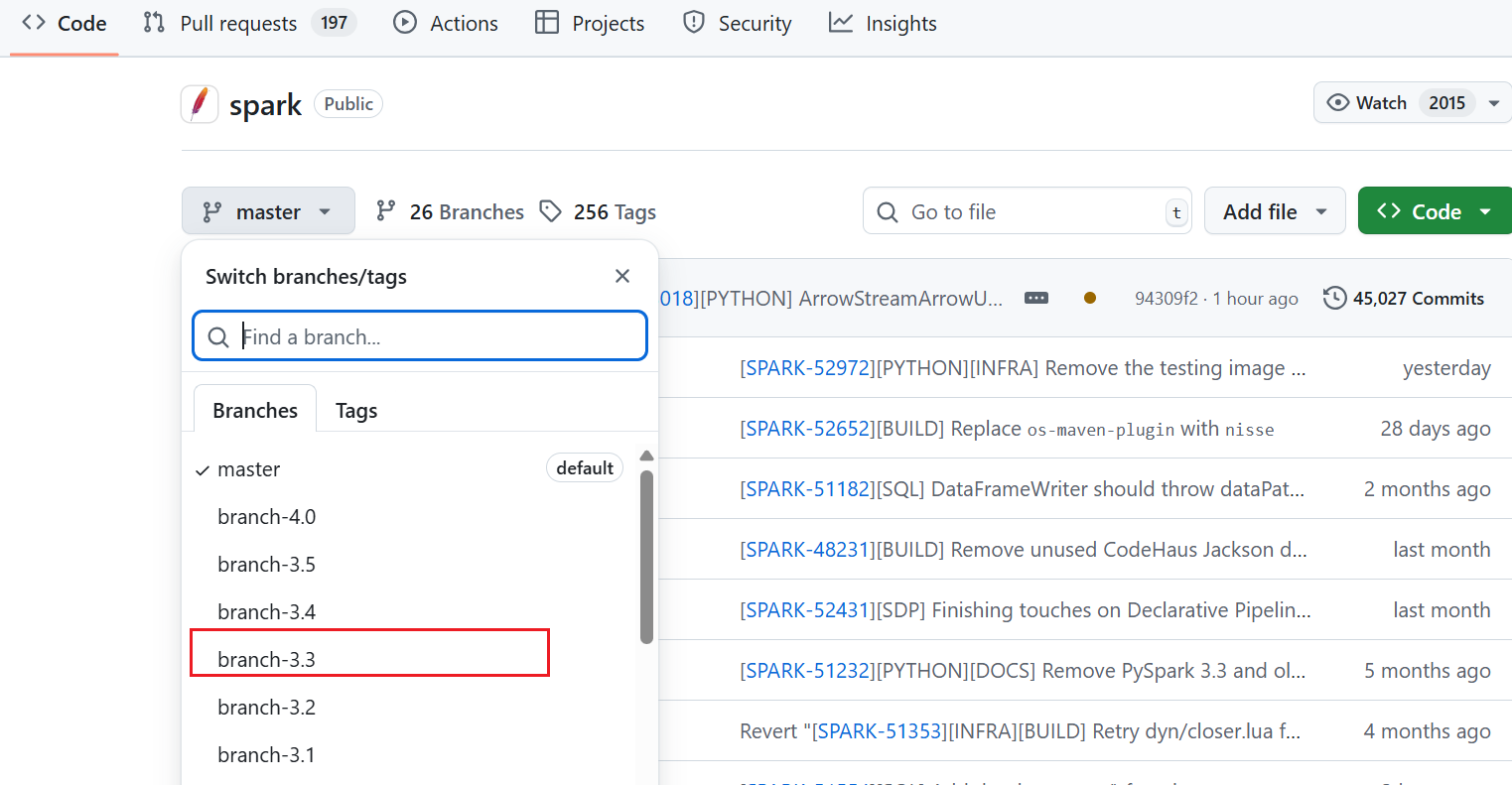
Task: Open the SPARK-52652 commit link
Action: click(x=807, y=429)
